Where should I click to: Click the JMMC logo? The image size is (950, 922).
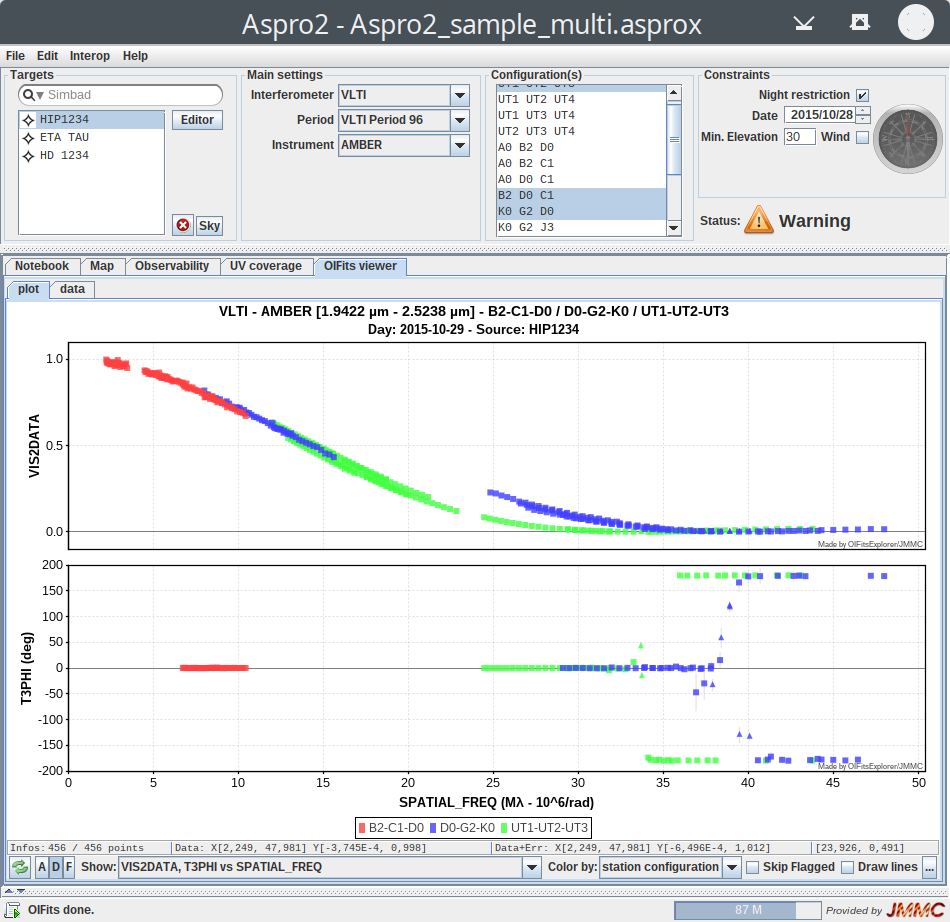pyautogui.click(x=915, y=910)
